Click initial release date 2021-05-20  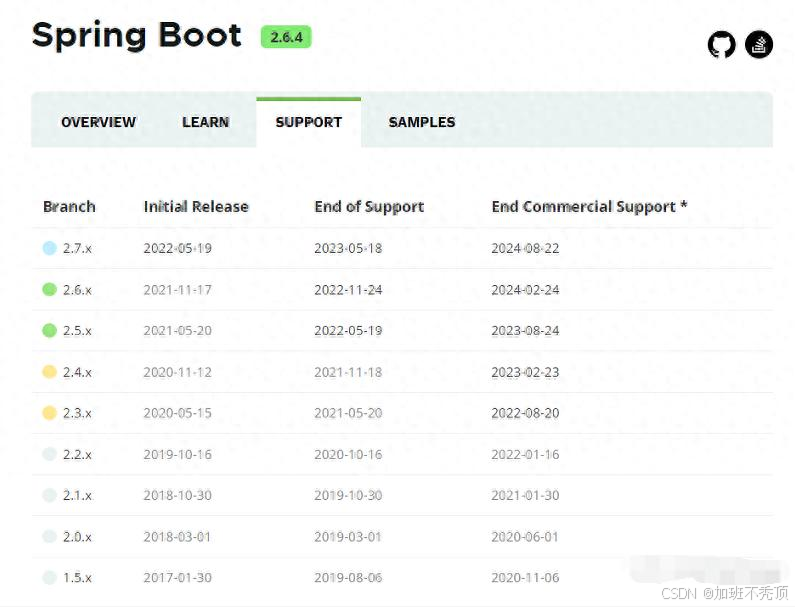(x=177, y=331)
